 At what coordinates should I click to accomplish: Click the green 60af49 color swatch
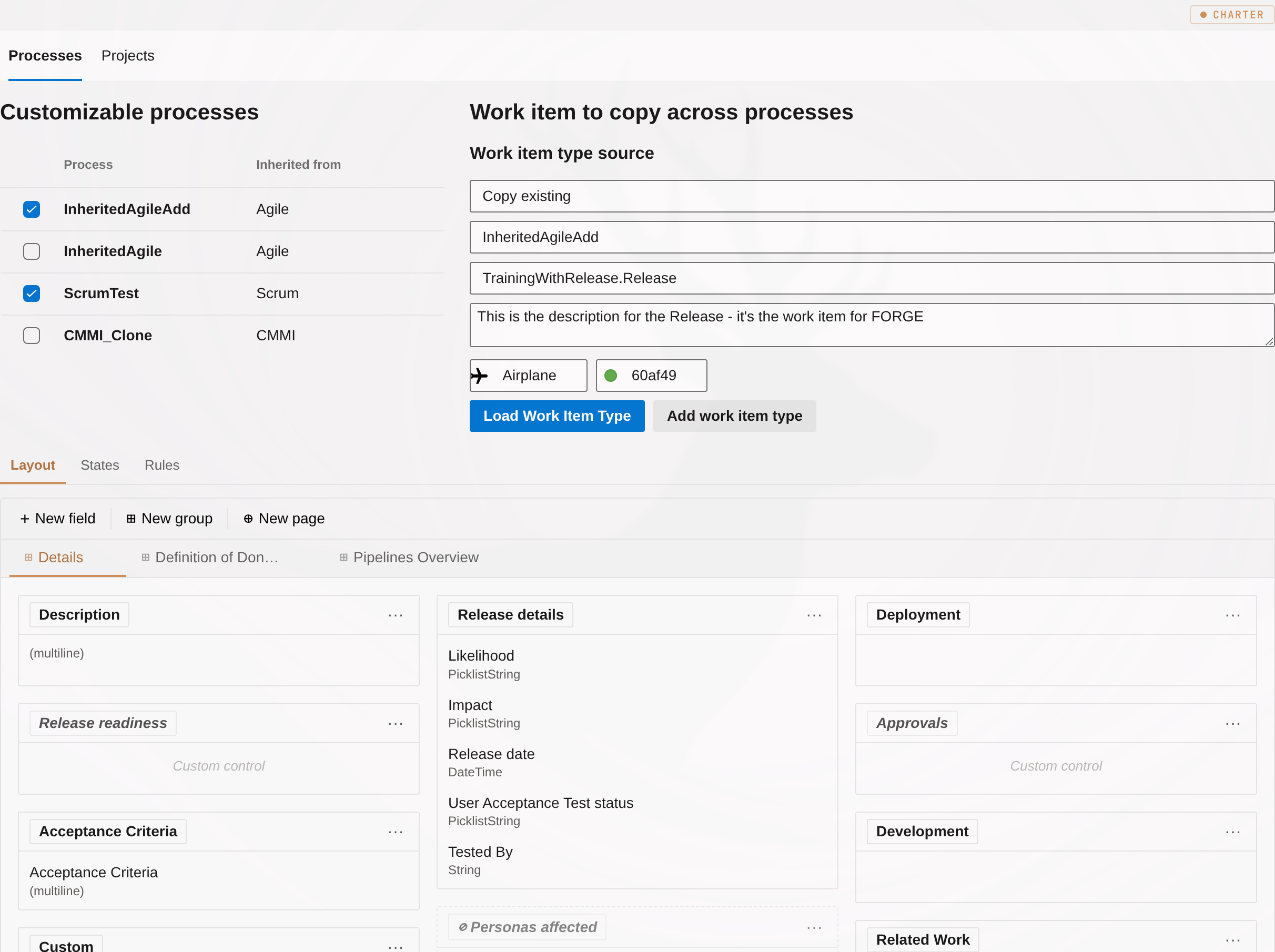(611, 376)
